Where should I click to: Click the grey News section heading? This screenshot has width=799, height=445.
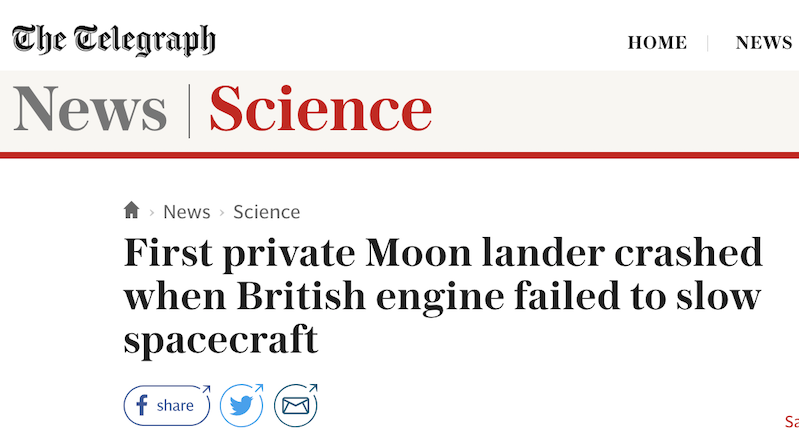[x=90, y=110]
